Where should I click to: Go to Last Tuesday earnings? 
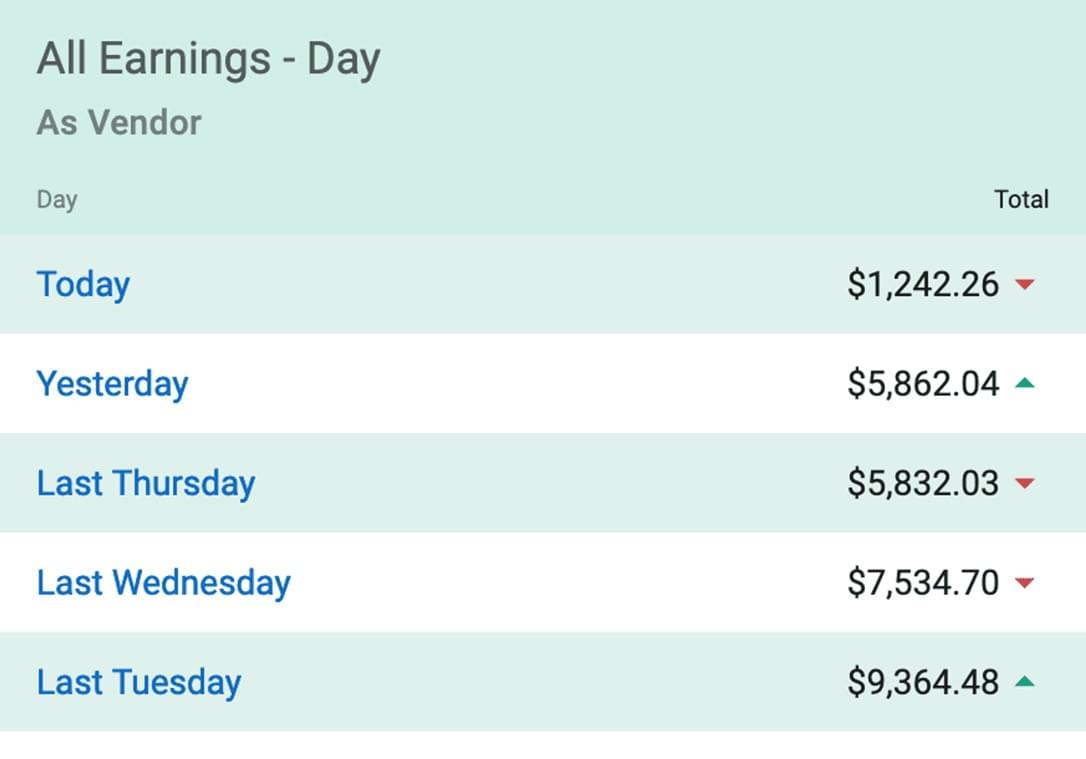[x=139, y=682]
